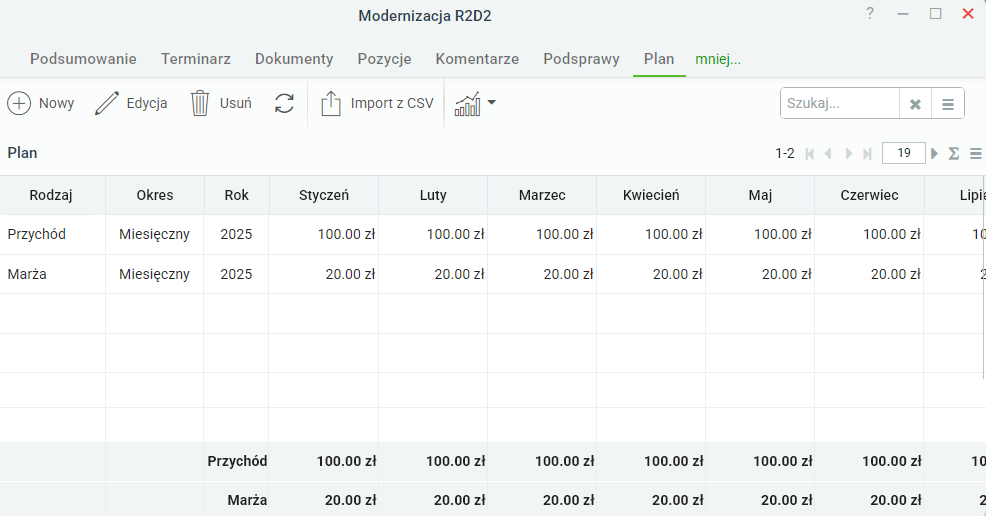
Task: Click Przychód row Marzec value 100.00 zł
Action: click(x=564, y=234)
